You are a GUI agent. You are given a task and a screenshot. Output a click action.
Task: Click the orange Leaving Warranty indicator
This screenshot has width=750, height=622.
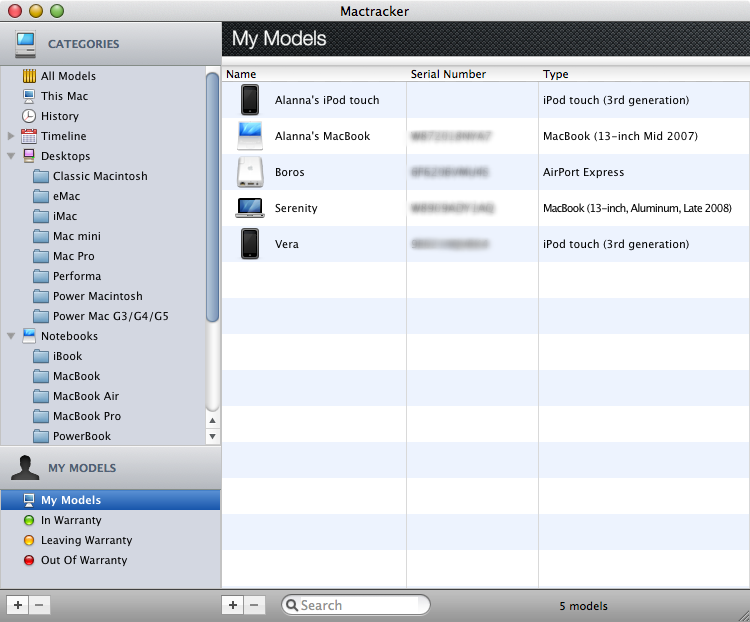[29, 540]
